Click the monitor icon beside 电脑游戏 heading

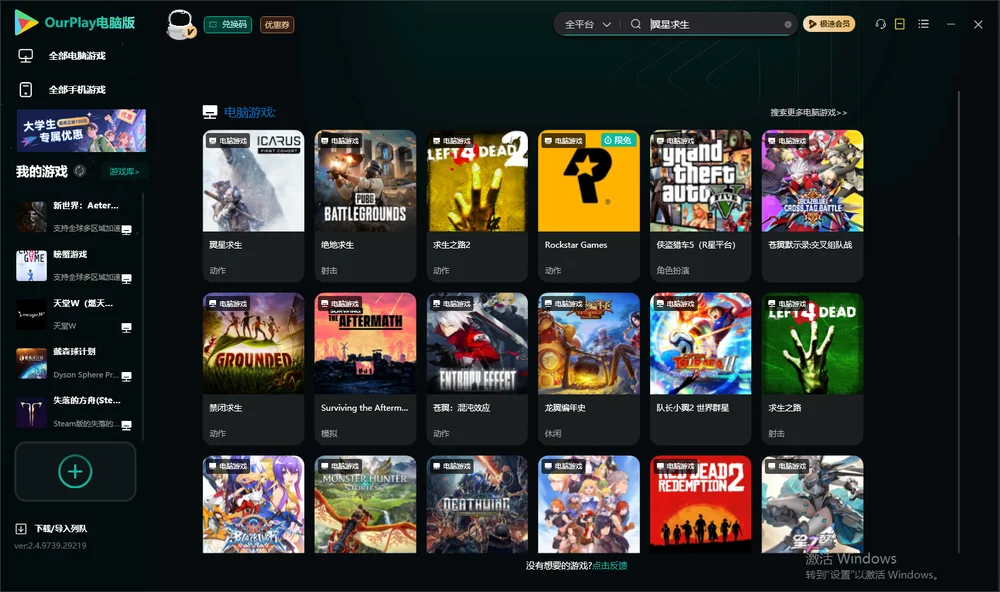coord(210,112)
